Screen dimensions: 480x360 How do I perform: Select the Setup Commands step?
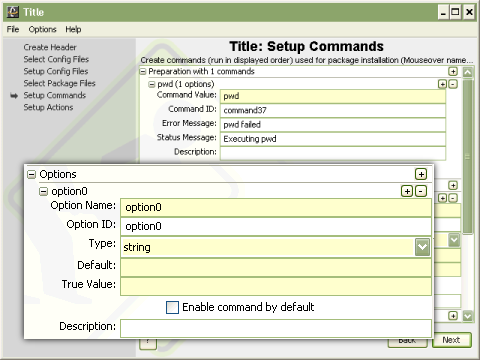point(55,95)
